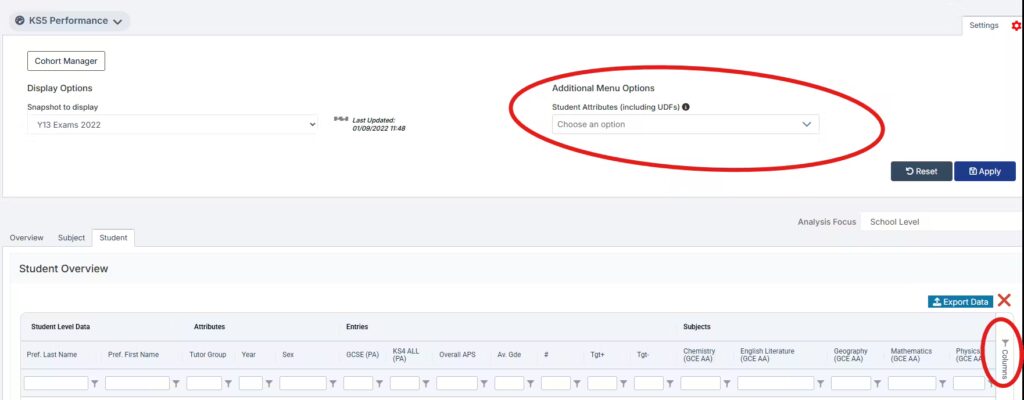1024x400 pixels.
Task: Click the Export Data button
Action: click(960, 301)
